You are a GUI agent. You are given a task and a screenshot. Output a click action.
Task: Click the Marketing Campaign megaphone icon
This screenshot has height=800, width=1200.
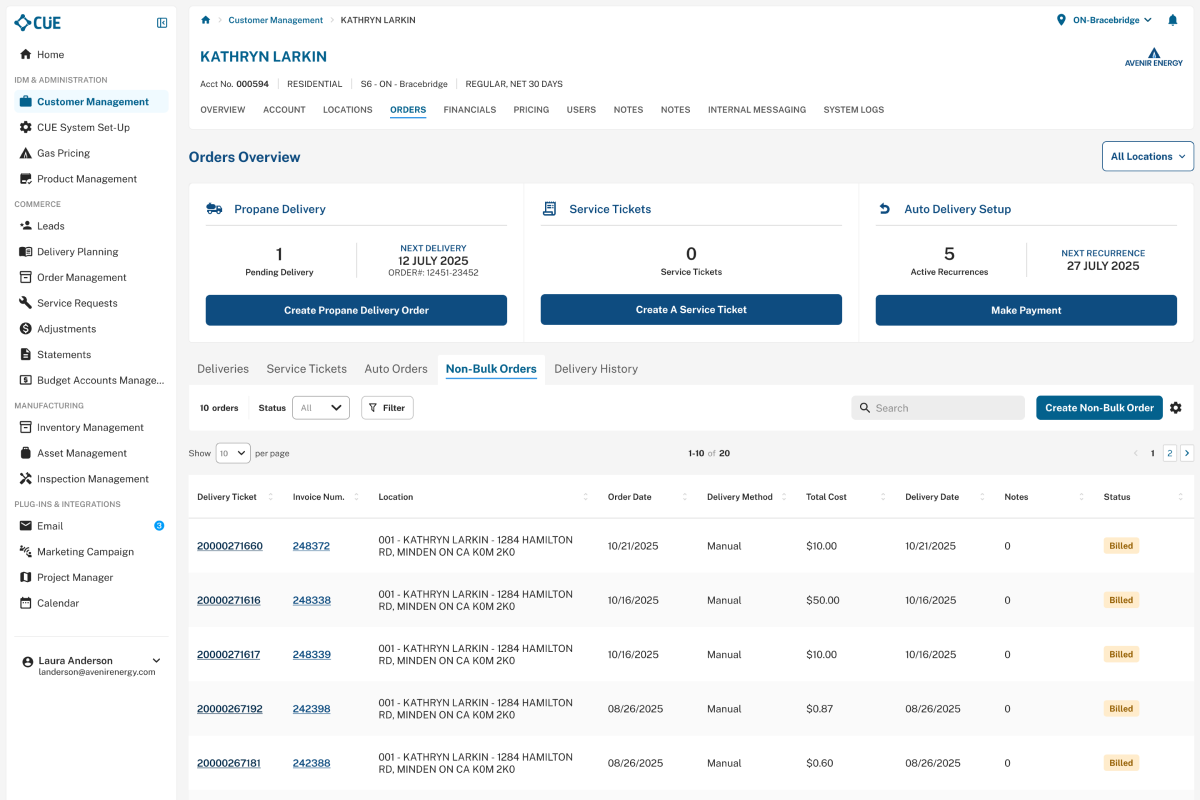tap(26, 552)
